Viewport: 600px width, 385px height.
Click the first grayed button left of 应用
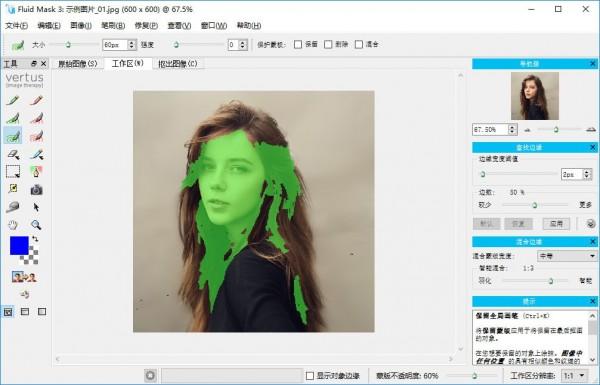(x=486, y=224)
